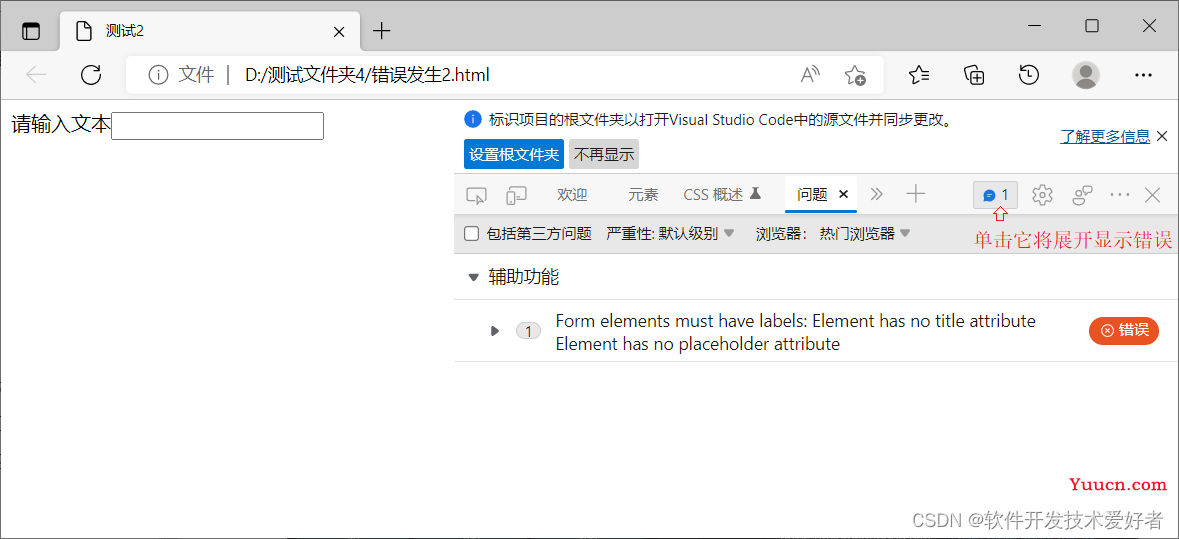Close the 问题 tab in DevTools
The height and width of the screenshot is (539, 1179).
pyautogui.click(x=843, y=195)
